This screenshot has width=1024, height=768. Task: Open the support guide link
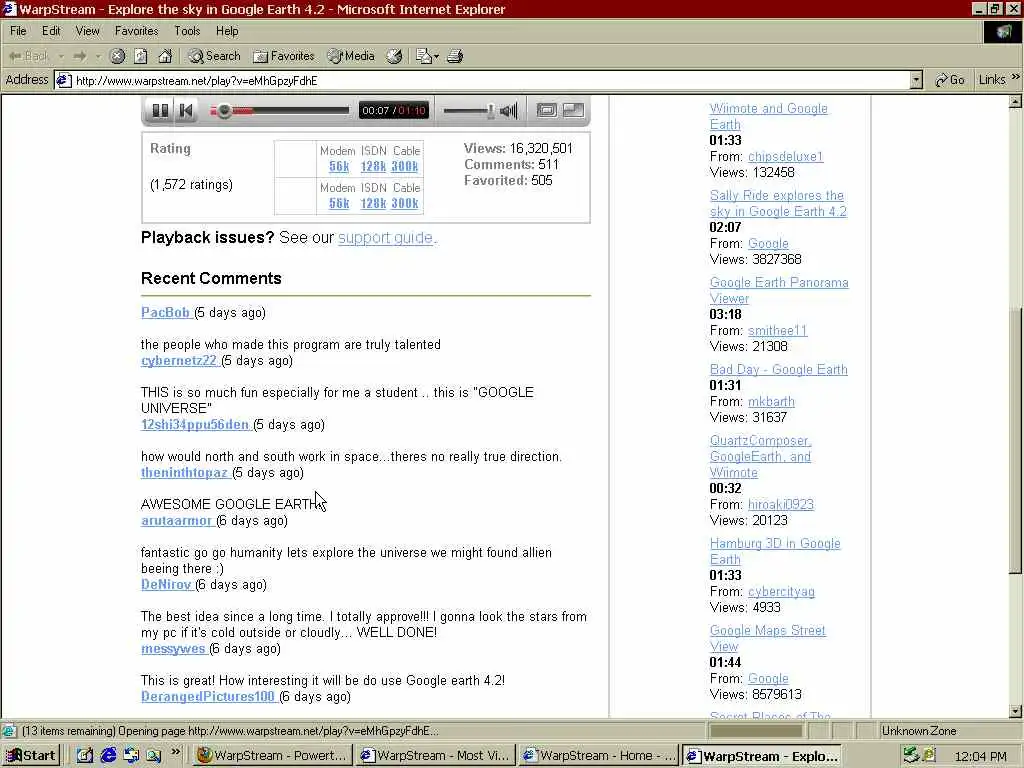[x=387, y=238]
